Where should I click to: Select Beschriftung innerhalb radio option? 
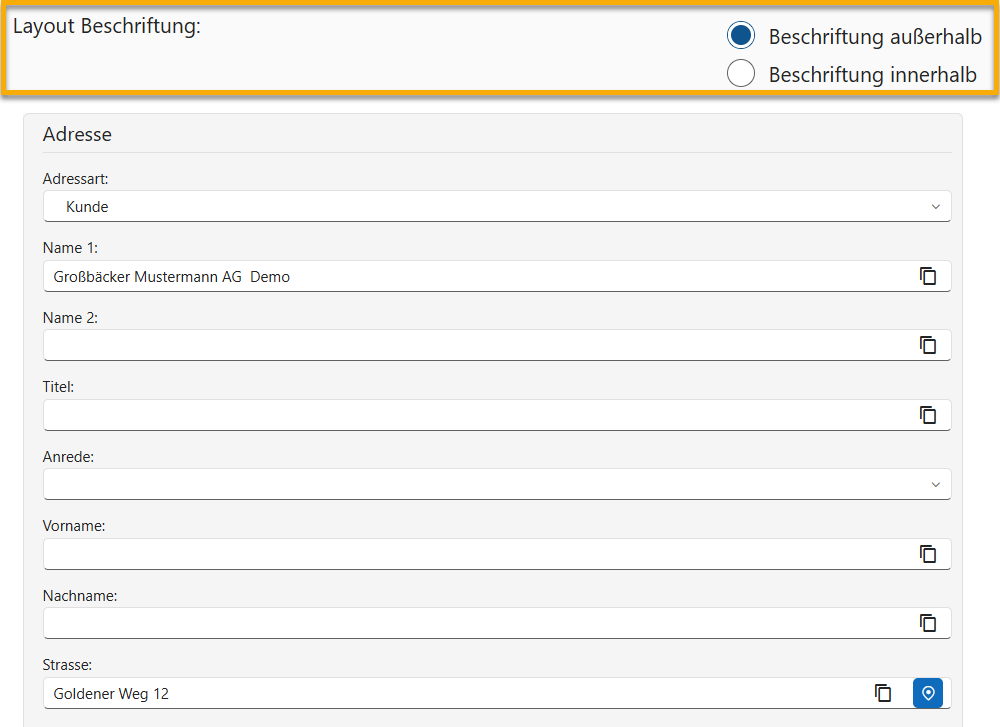pos(741,74)
